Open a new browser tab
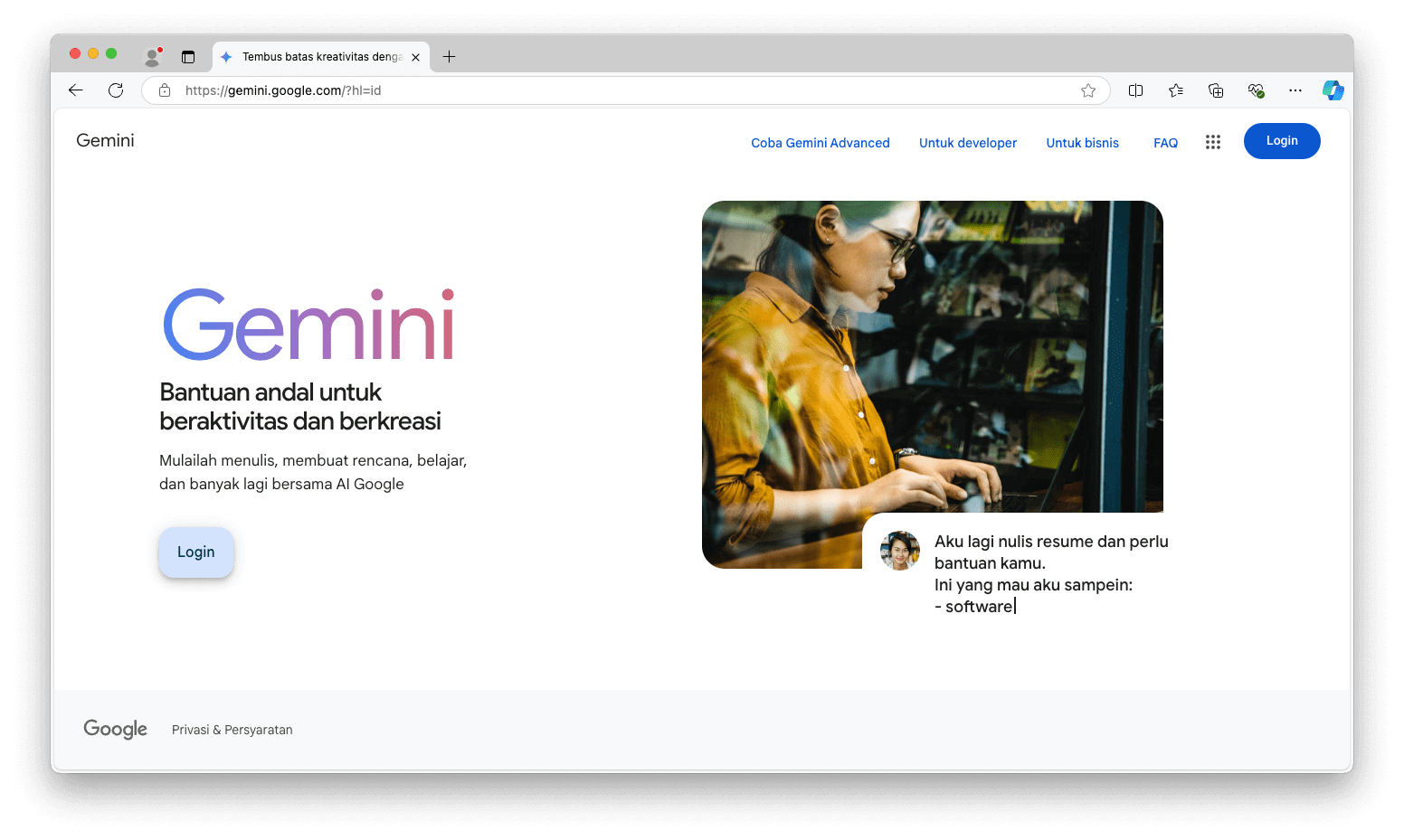This screenshot has height=840, width=1404. click(449, 56)
